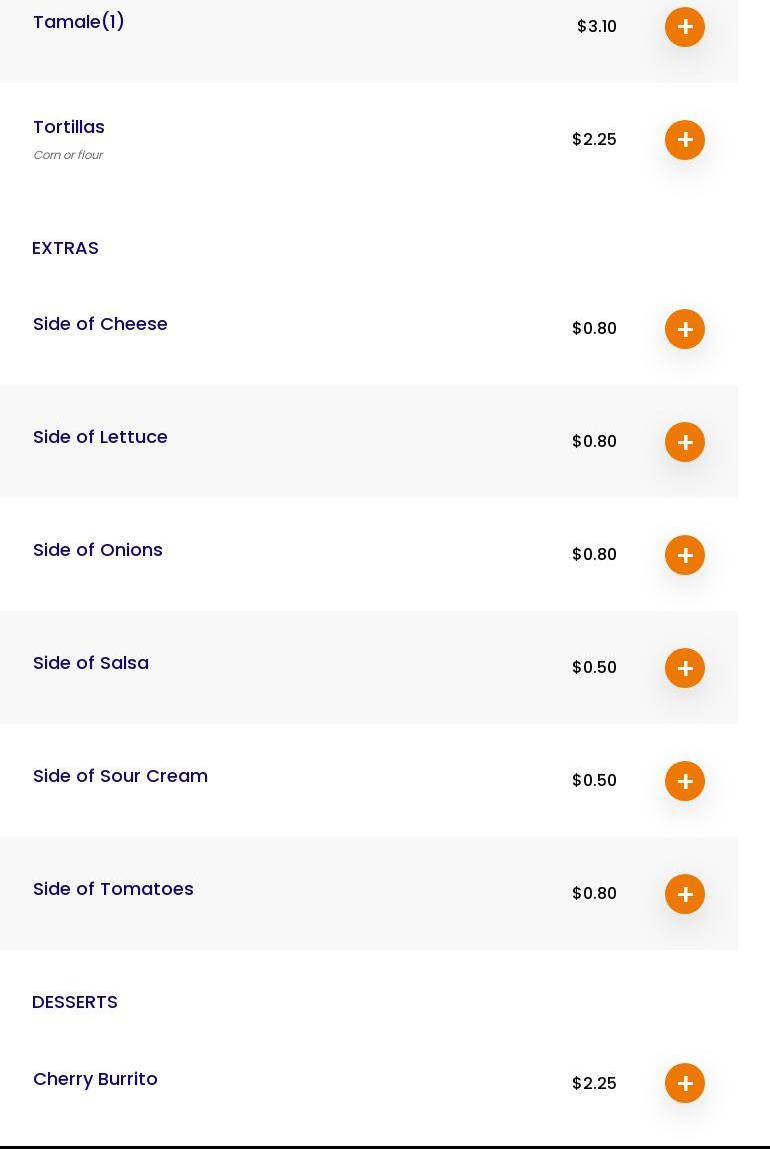Add Side of Onions to cart

685,555
